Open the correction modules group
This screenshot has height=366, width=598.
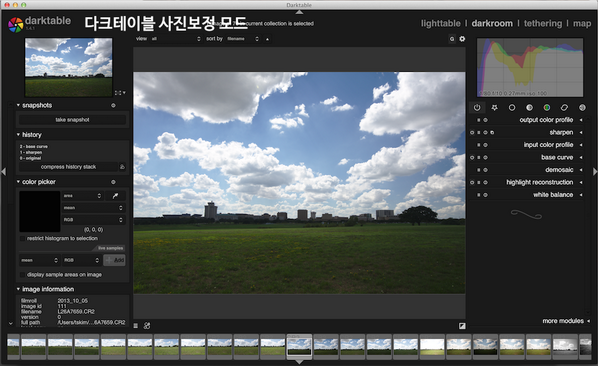(564, 108)
